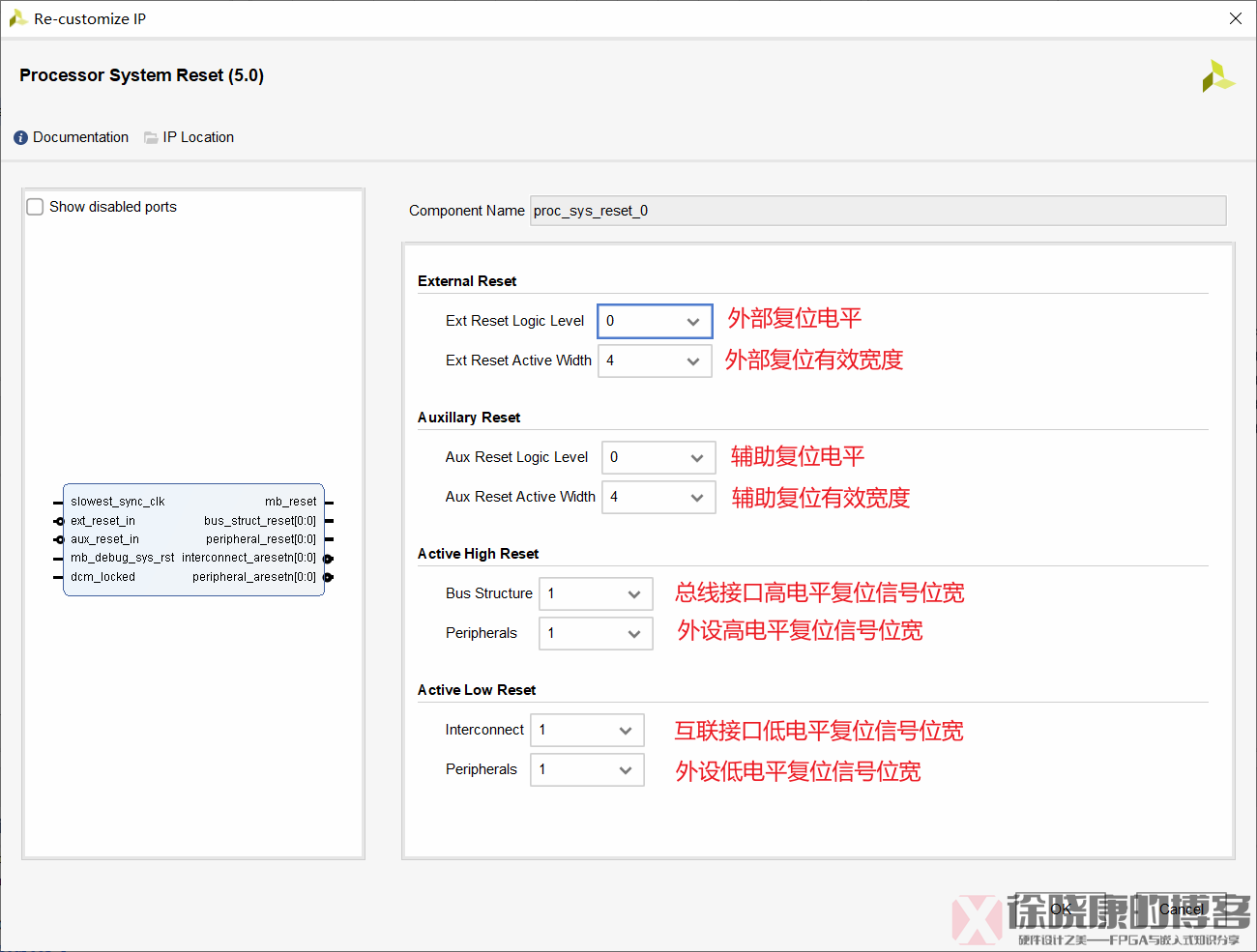Click the mb_reset output pin on the block

click(x=290, y=501)
